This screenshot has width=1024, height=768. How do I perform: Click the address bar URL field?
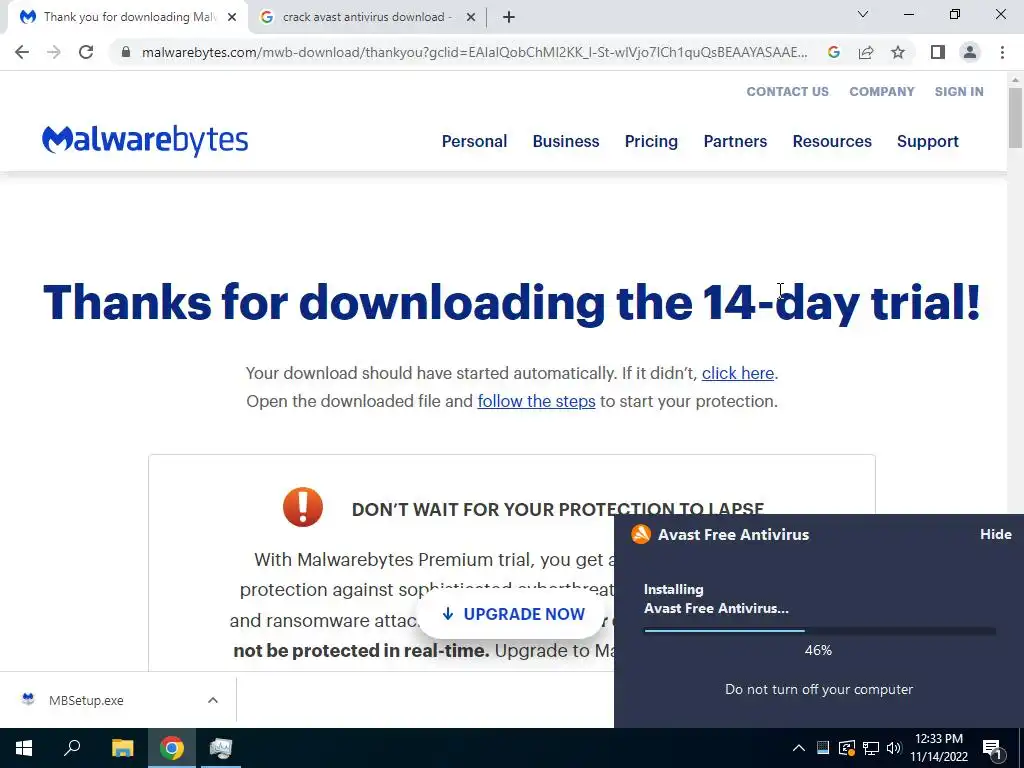pos(475,52)
